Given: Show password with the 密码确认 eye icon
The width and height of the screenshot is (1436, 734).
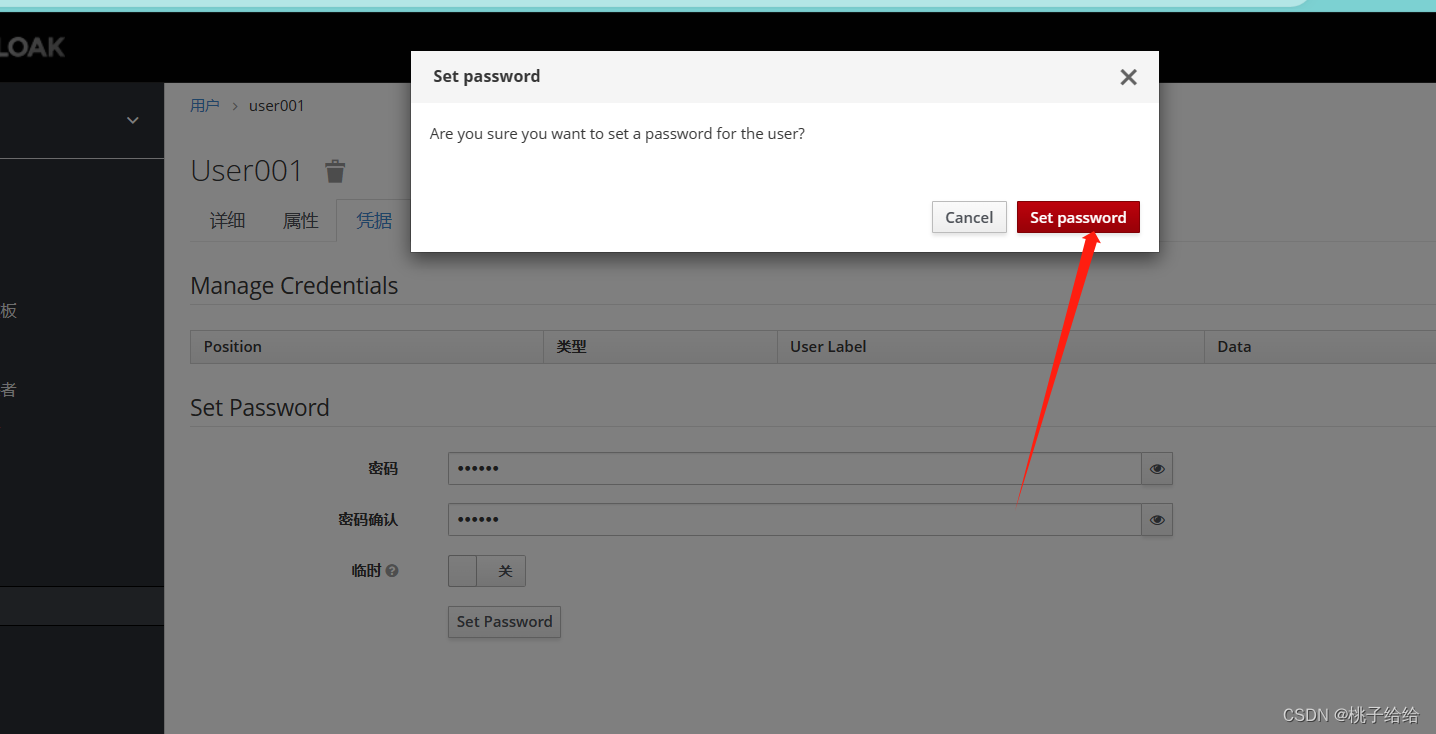Looking at the screenshot, I should [1157, 519].
